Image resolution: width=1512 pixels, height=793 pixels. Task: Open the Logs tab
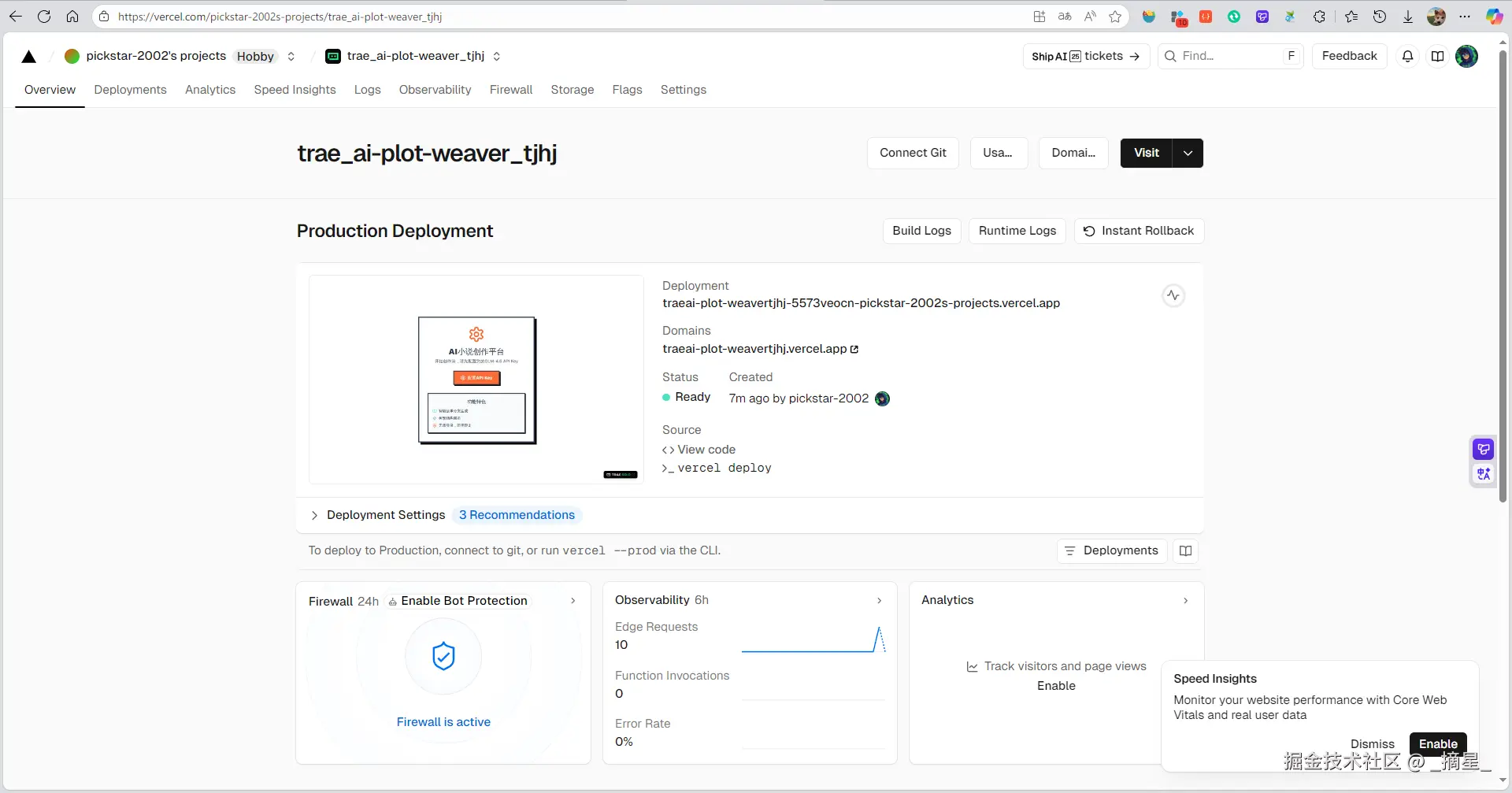pos(367,90)
